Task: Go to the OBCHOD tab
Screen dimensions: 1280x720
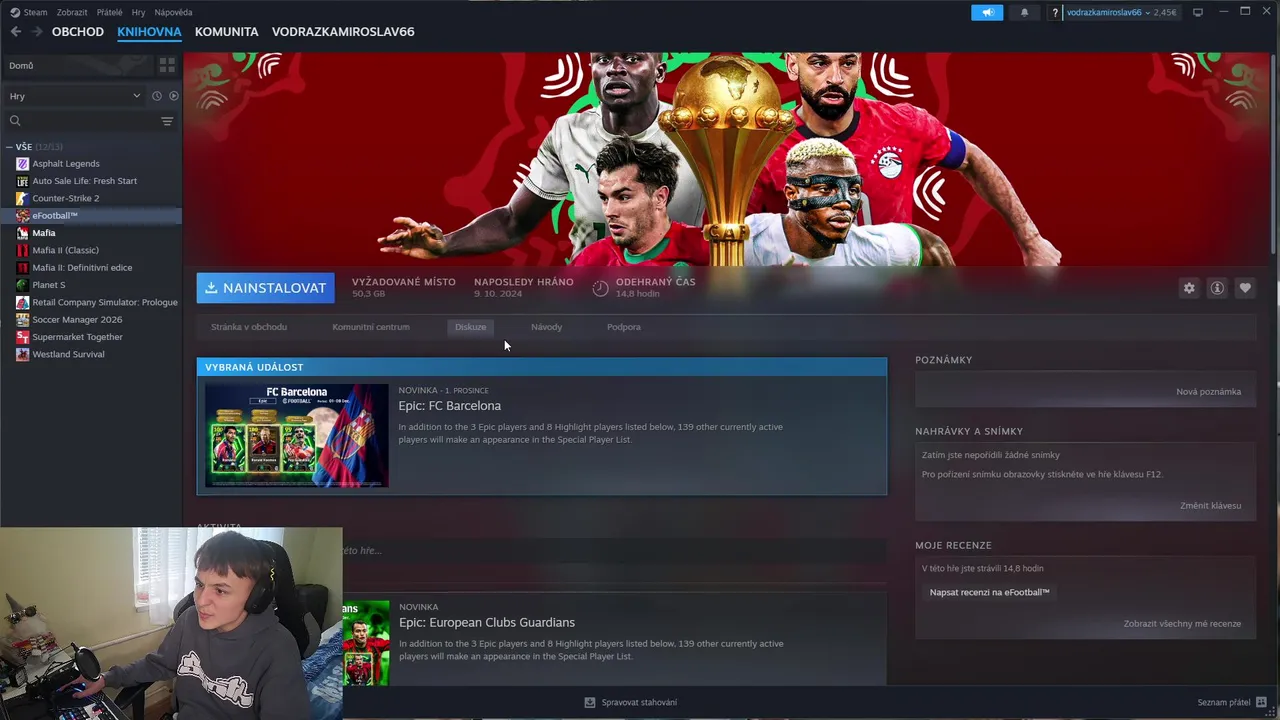Action: coord(78,32)
